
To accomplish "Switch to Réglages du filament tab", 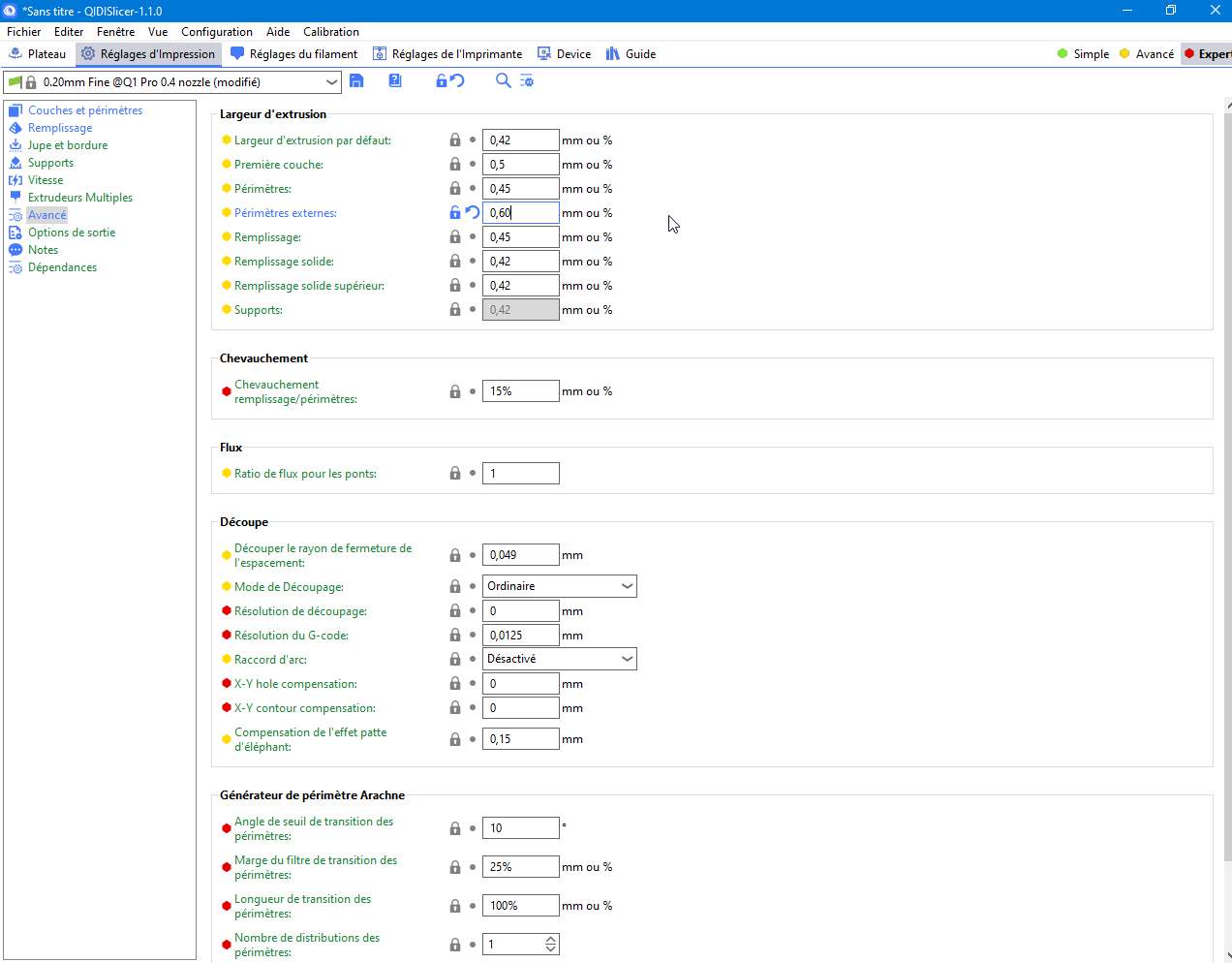I will click(x=293, y=54).
